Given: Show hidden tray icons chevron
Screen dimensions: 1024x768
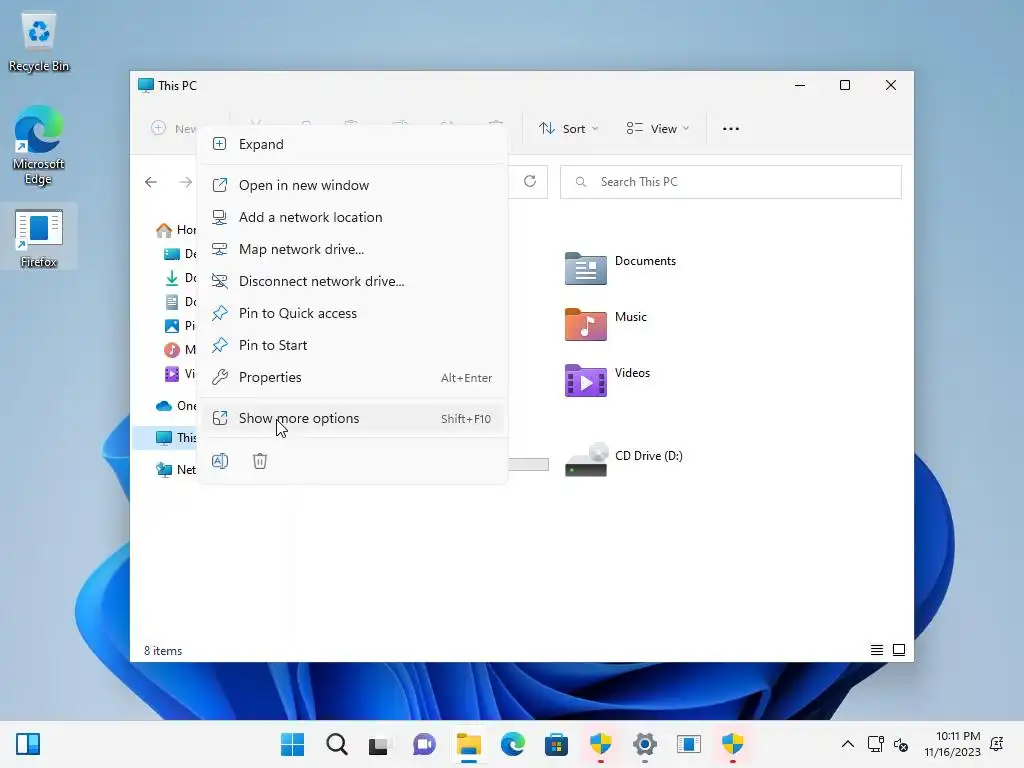Looking at the screenshot, I should pos(848,744).
